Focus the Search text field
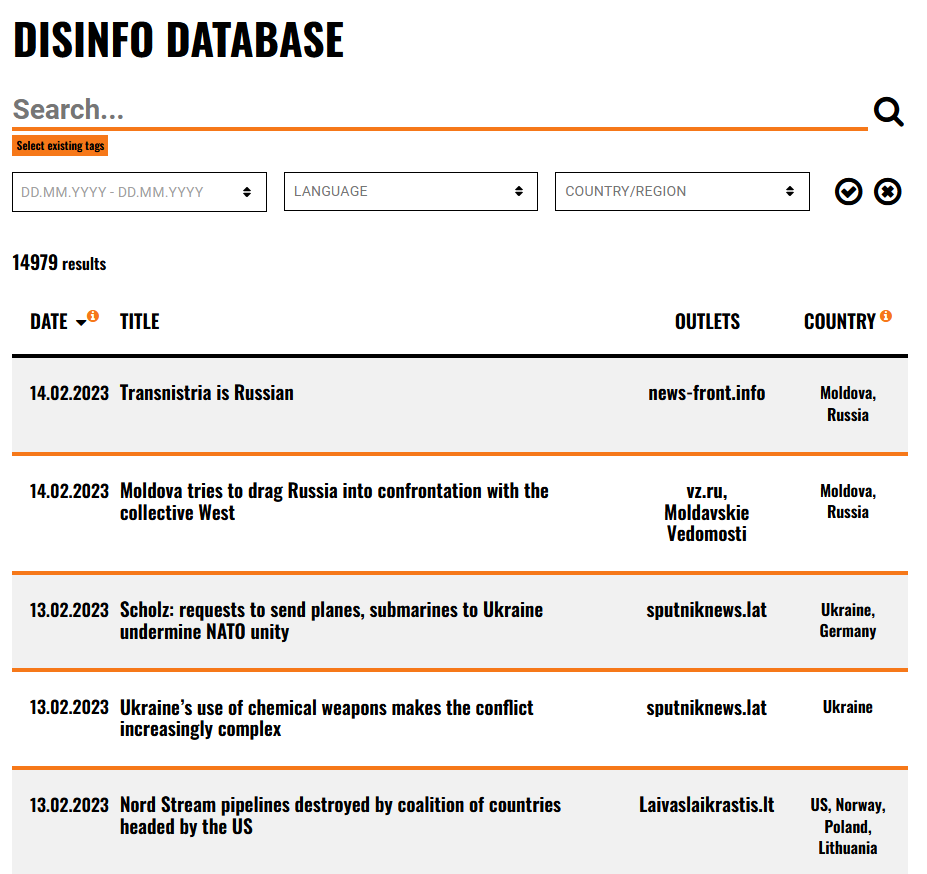 tap(438, 110)
